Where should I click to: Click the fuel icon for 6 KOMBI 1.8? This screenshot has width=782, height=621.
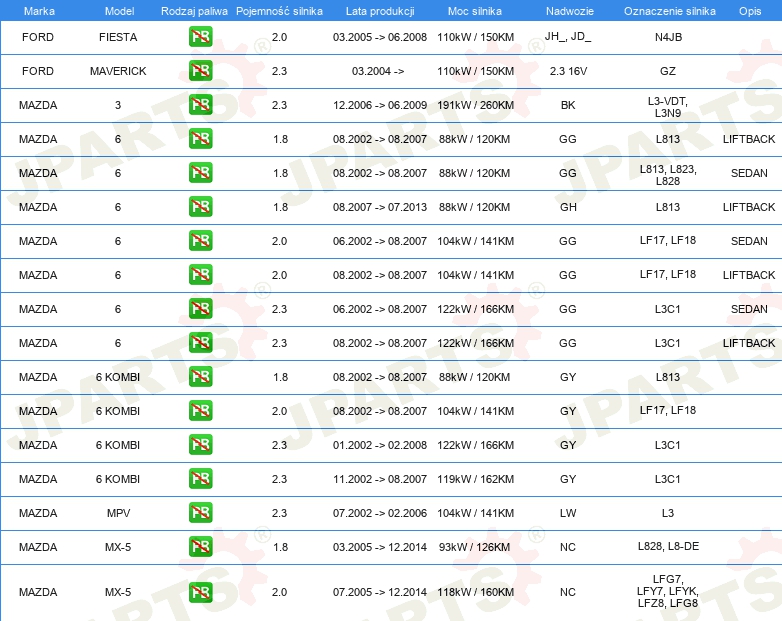(200, 377)
